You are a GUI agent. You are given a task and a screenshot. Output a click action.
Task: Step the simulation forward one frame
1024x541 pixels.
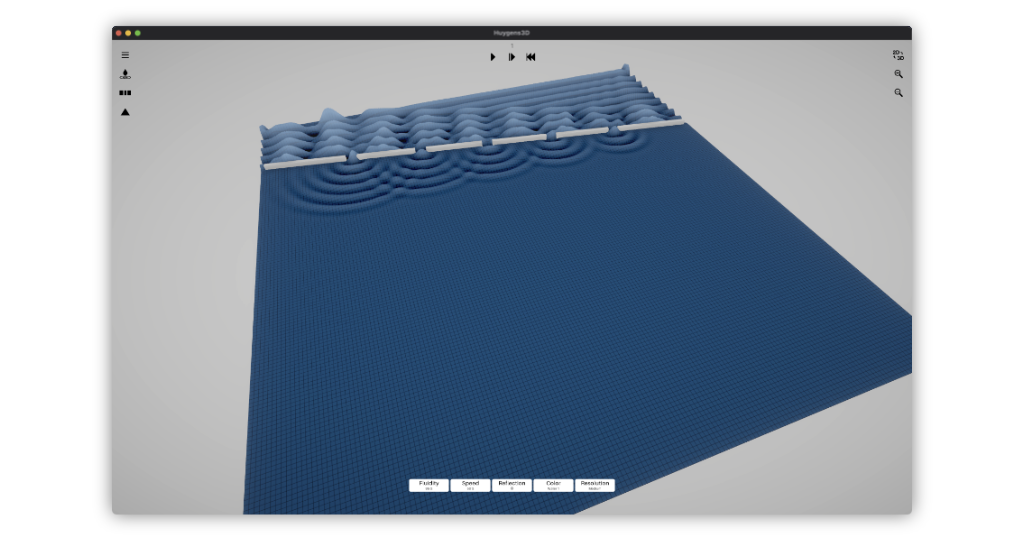point(511,57)
